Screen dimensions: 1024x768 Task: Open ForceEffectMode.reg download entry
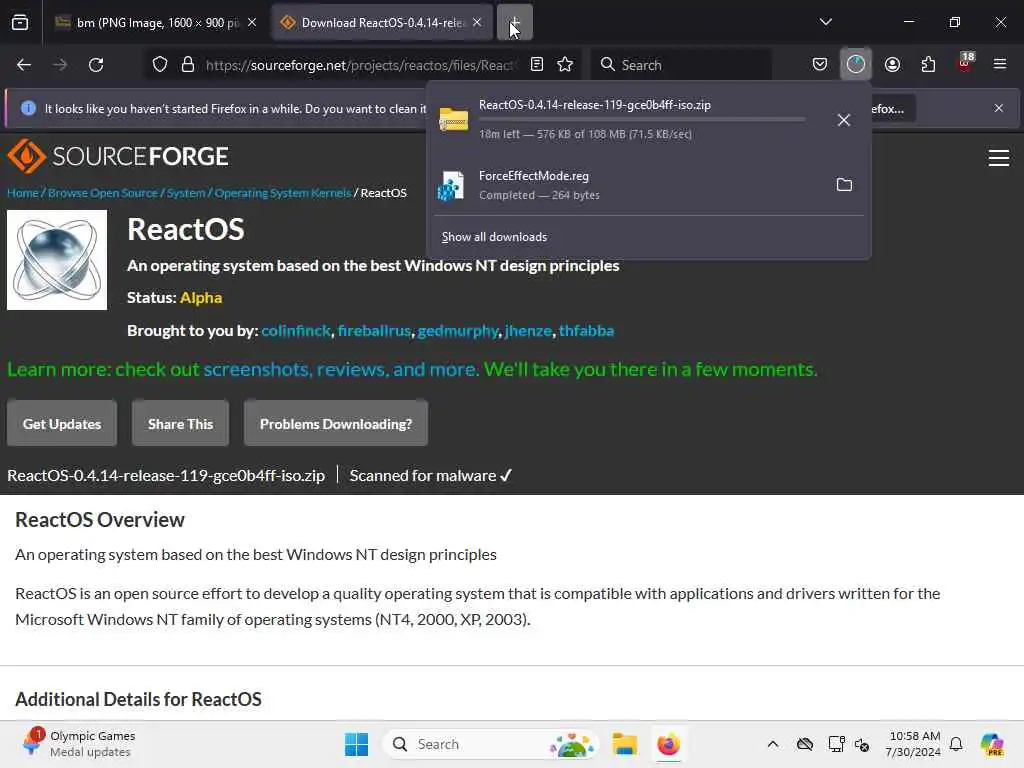tap(627, 185)
